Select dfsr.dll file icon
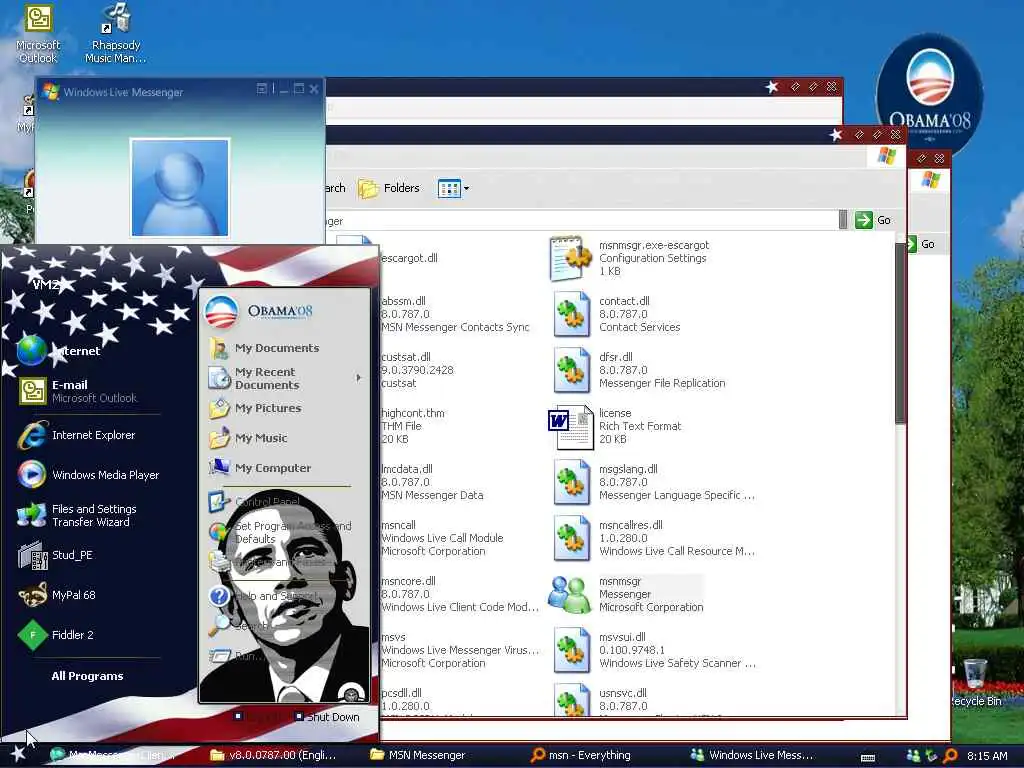The image size is (1024, 768). click(x=571, y=370)
